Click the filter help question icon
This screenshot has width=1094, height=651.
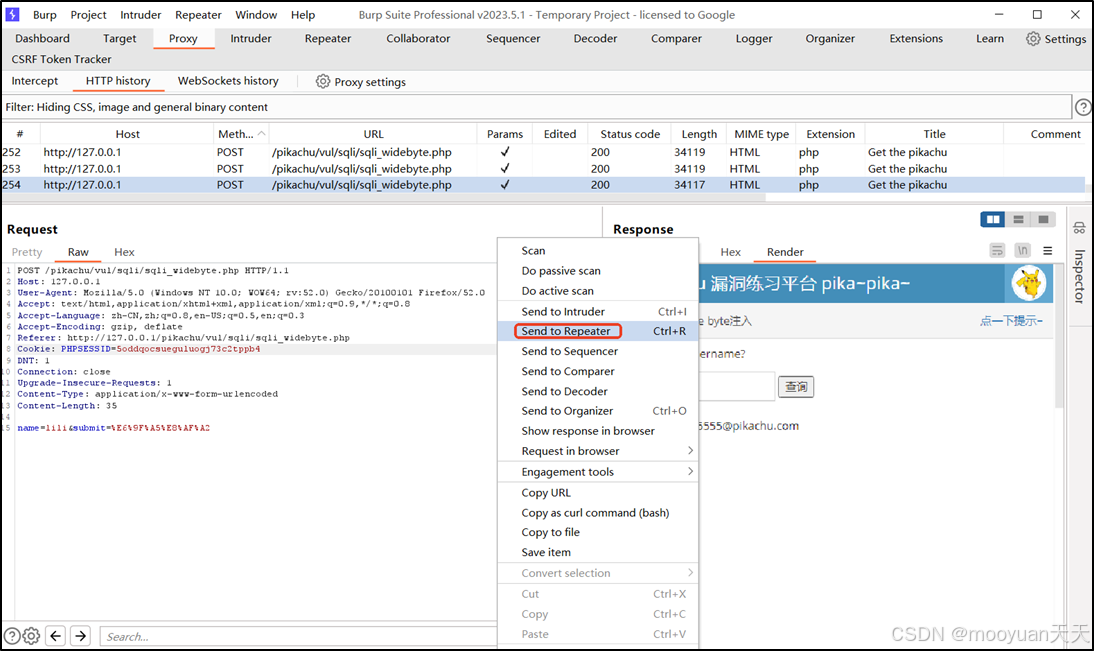coord(1083,107)
